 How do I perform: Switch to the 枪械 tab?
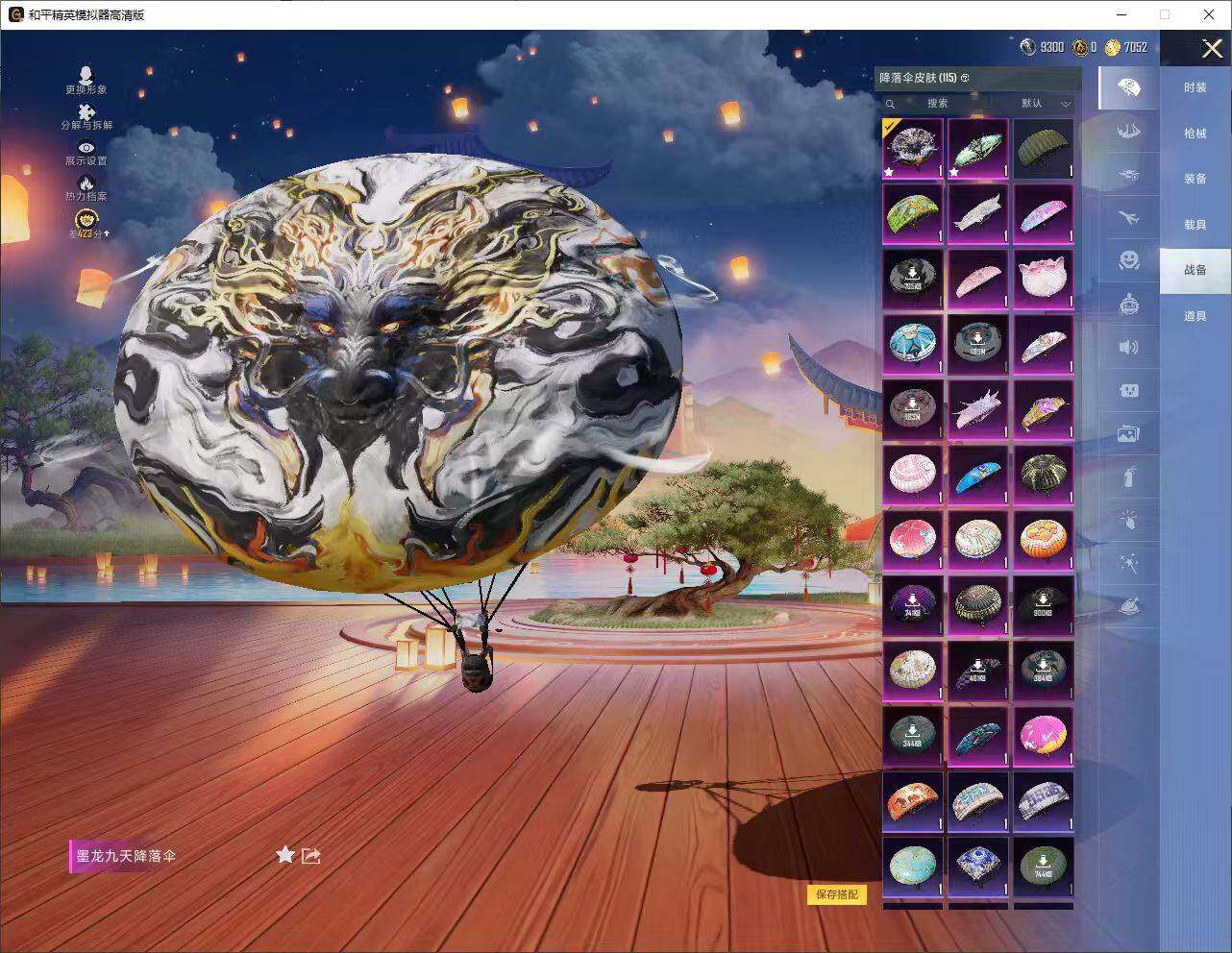[1195, 134]
